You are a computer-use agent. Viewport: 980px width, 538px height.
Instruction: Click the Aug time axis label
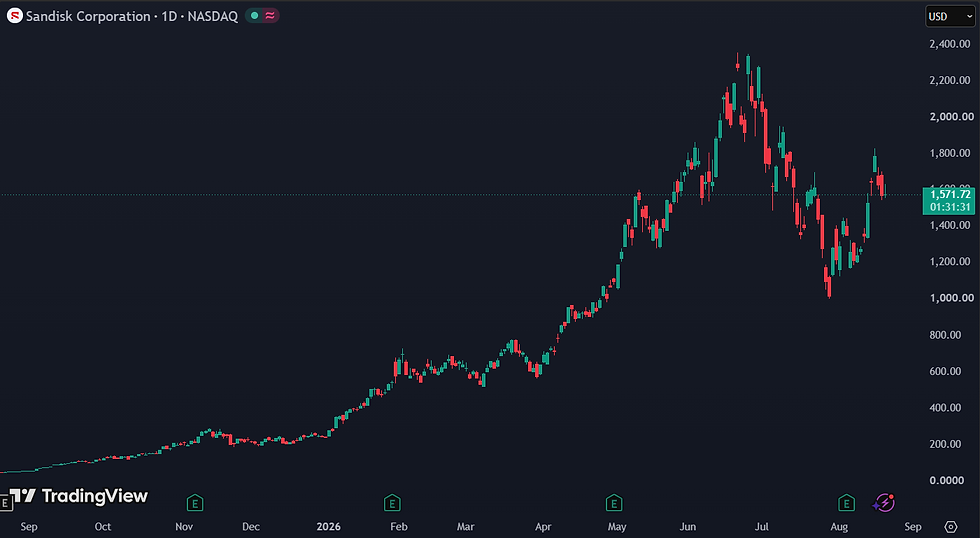point(839,527)
